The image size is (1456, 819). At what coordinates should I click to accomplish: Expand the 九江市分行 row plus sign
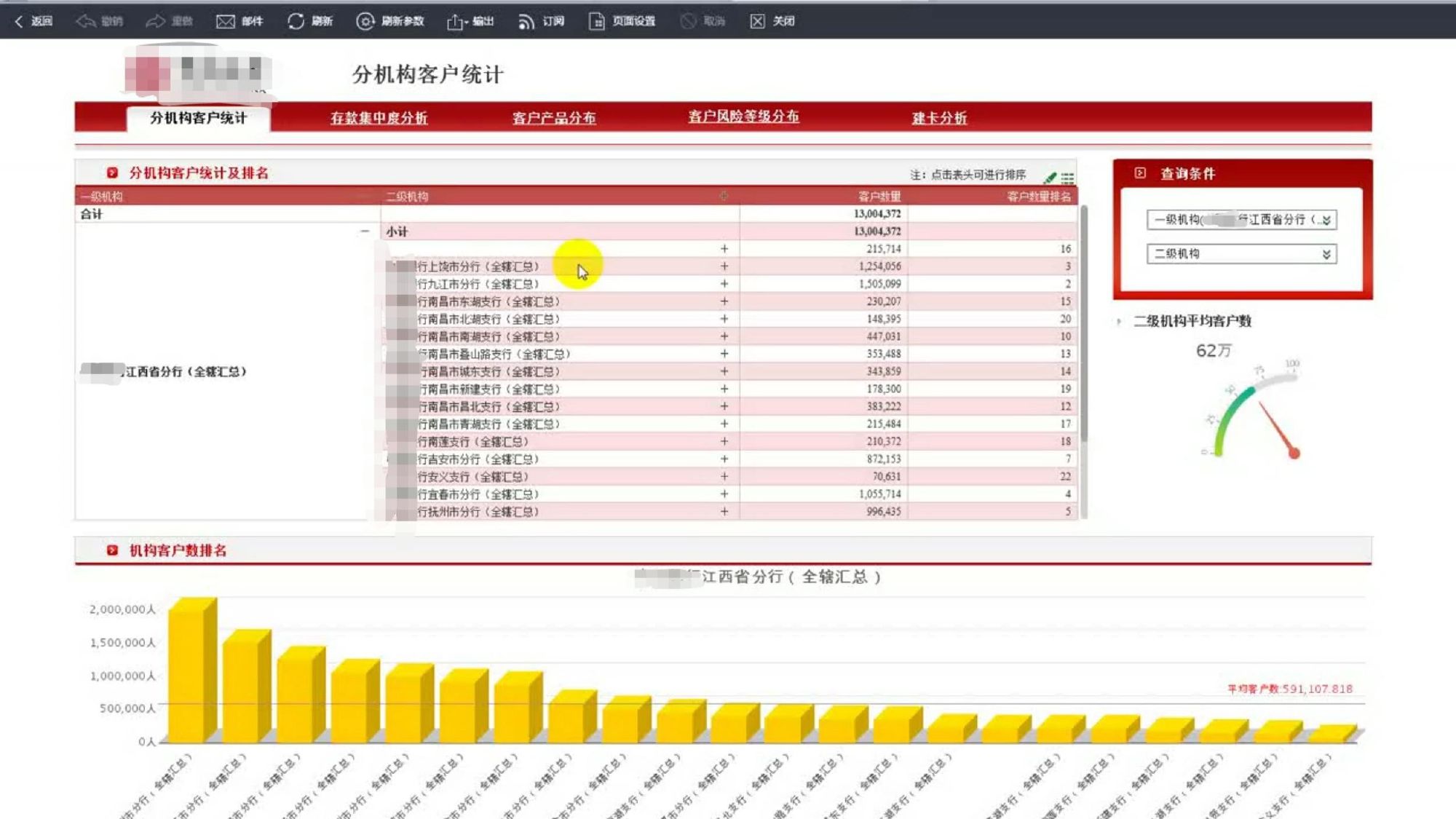[x=724, y=284]
